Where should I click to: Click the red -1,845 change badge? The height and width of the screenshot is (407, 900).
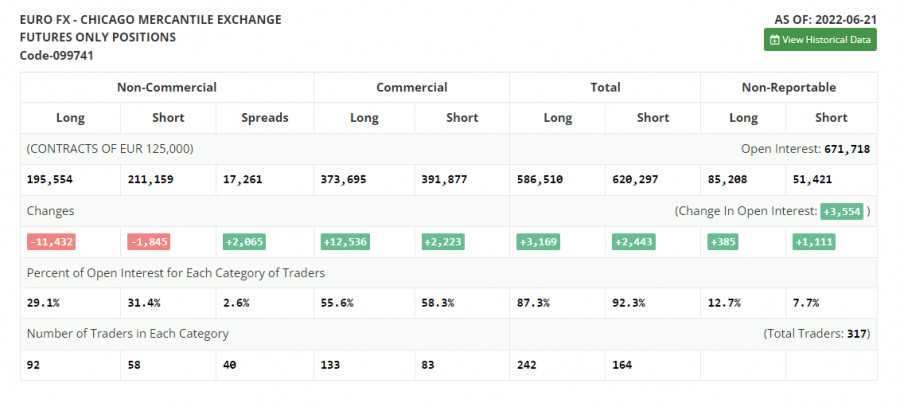click(x=150, y=242)
